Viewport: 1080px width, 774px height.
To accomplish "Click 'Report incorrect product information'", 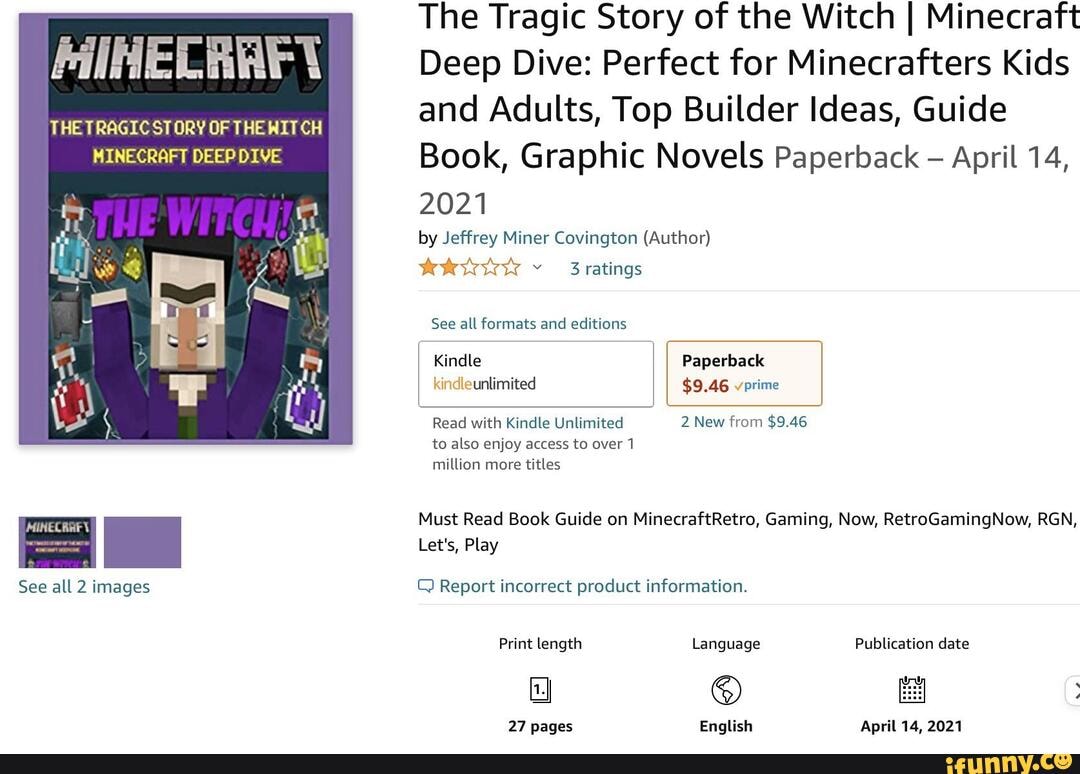I will [592, 585].
